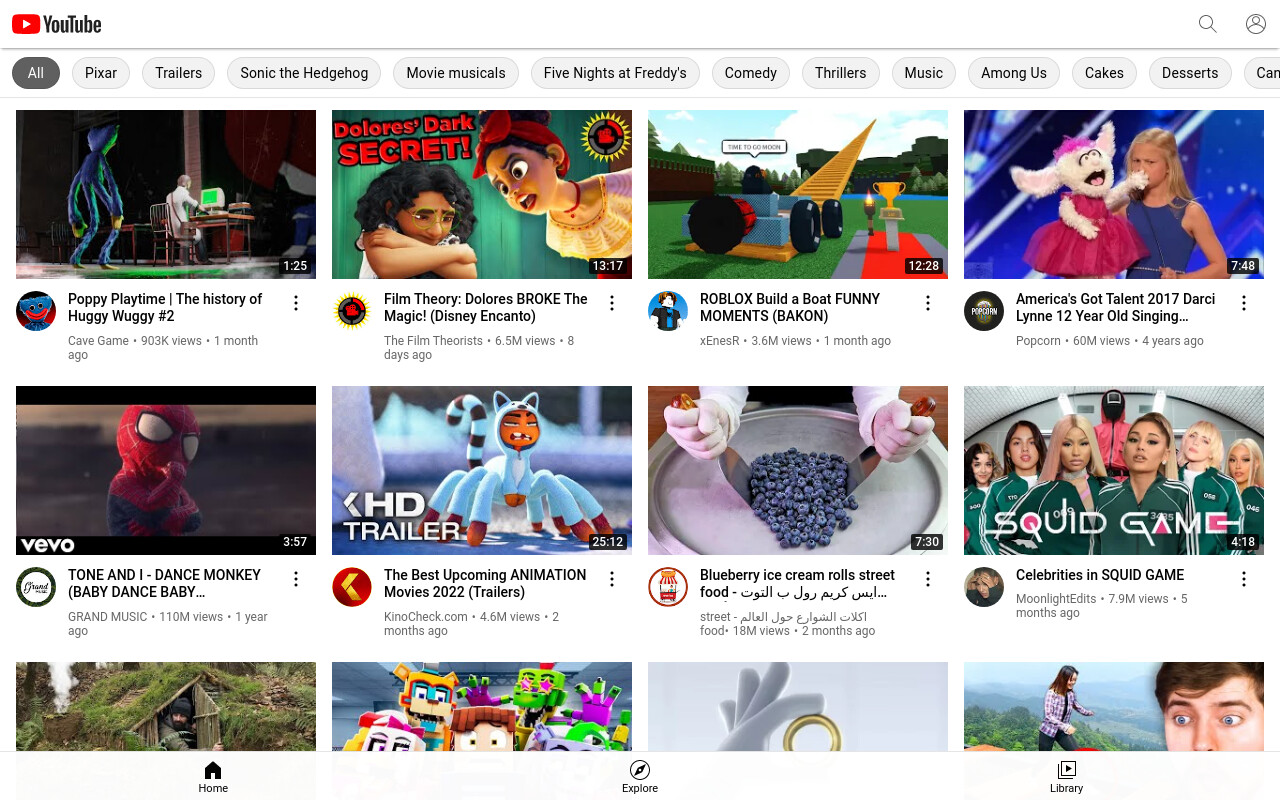Open the forest hut shelter thumbnail
The image size is (1280, 800).
coord(166,706)
